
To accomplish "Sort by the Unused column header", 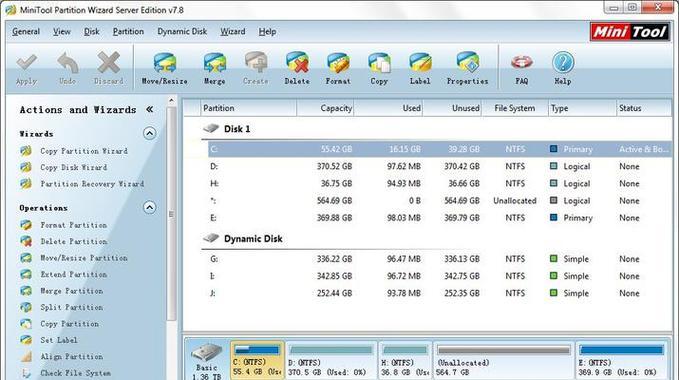I will (453, 108).
